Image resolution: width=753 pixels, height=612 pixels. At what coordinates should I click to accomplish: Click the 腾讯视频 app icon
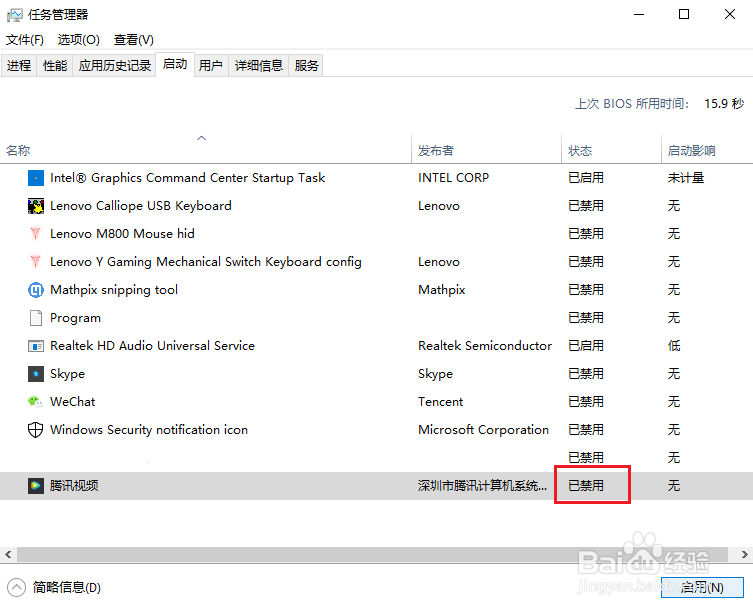tap(36, 486)
